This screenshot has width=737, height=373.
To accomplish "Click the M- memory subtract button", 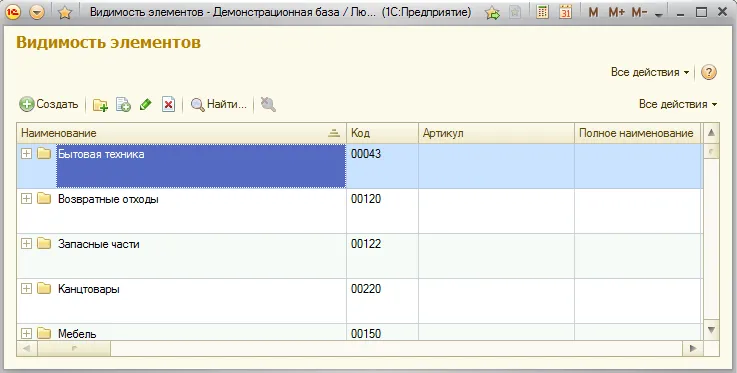I will pyautogui.click(x=639, y=13).
